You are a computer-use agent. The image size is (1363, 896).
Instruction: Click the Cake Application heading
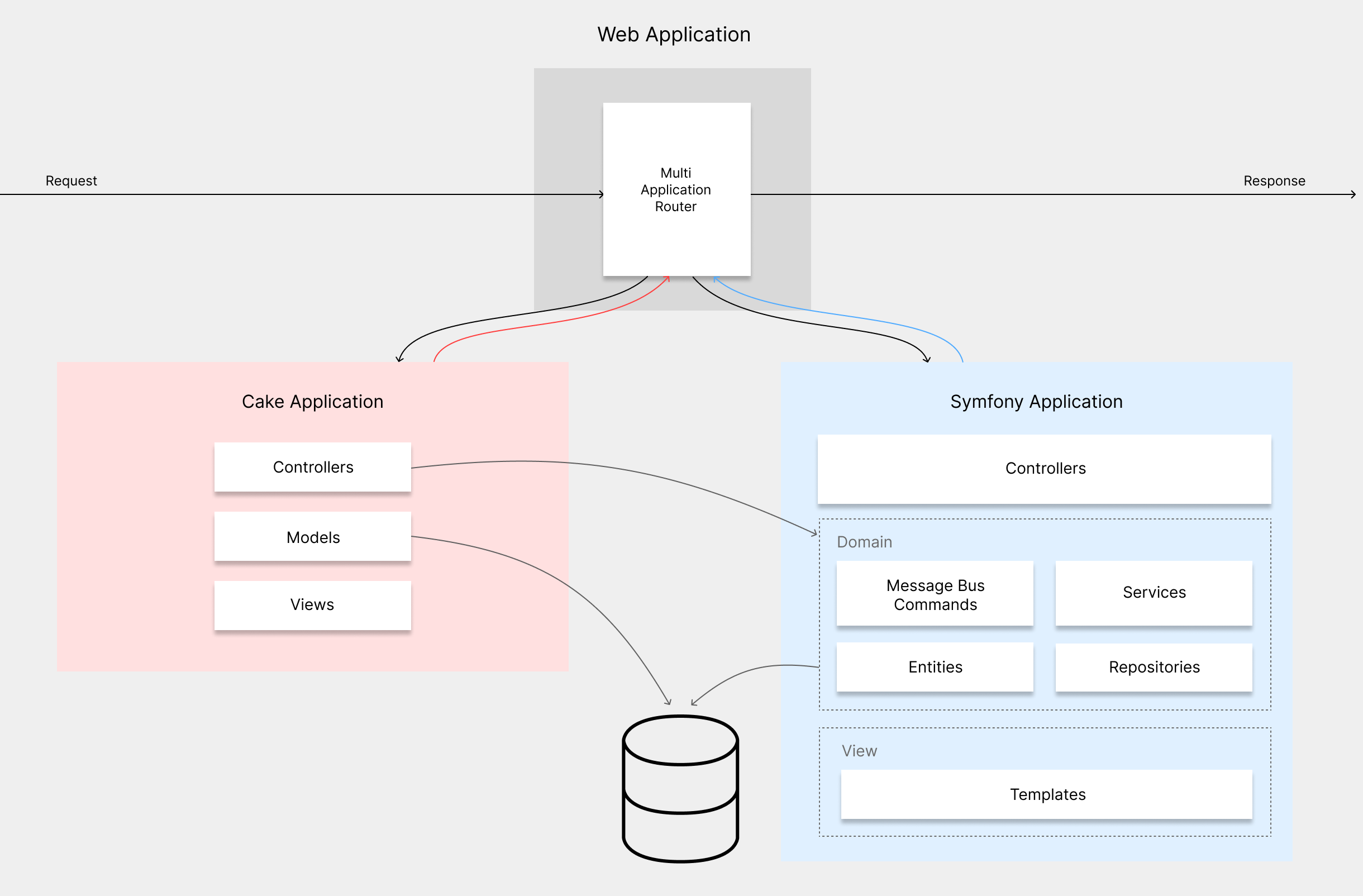pyautogui.click(x=313, y=402)
